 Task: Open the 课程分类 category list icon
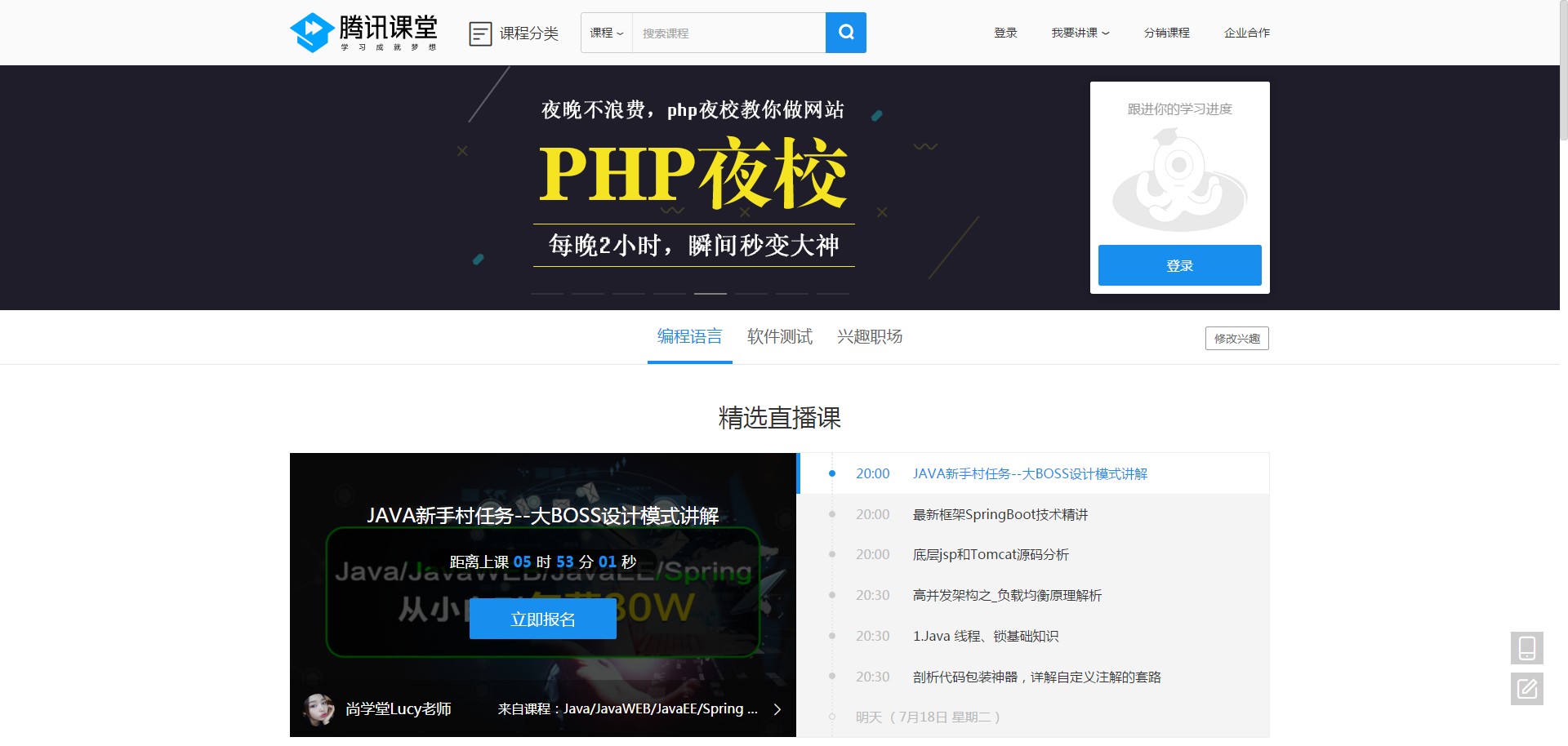tap(480, 33)
